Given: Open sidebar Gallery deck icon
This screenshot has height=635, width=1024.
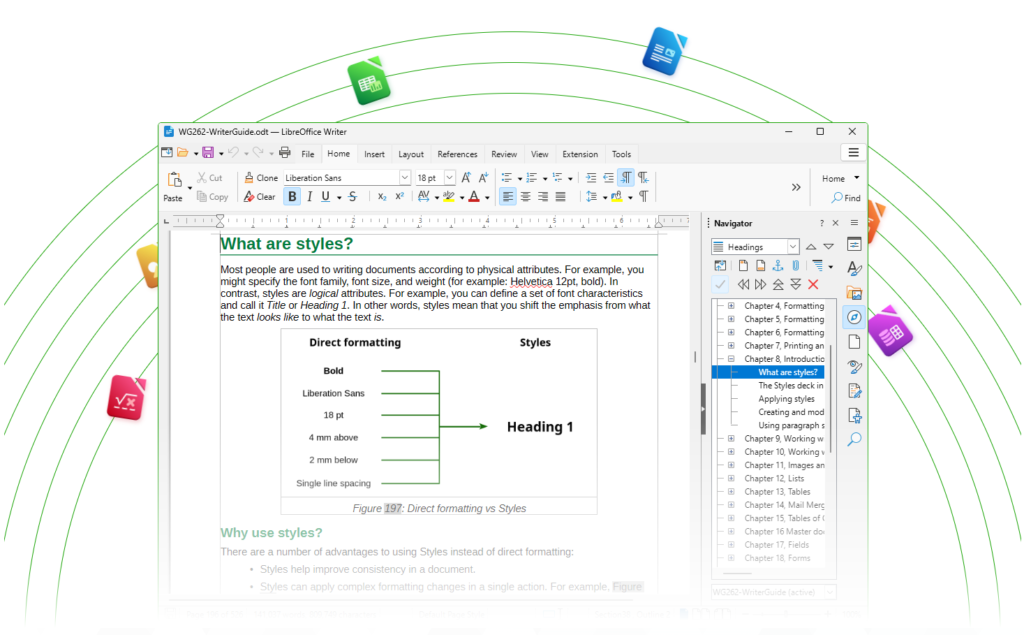Looking at the screenshot, I should pos(854,293).
